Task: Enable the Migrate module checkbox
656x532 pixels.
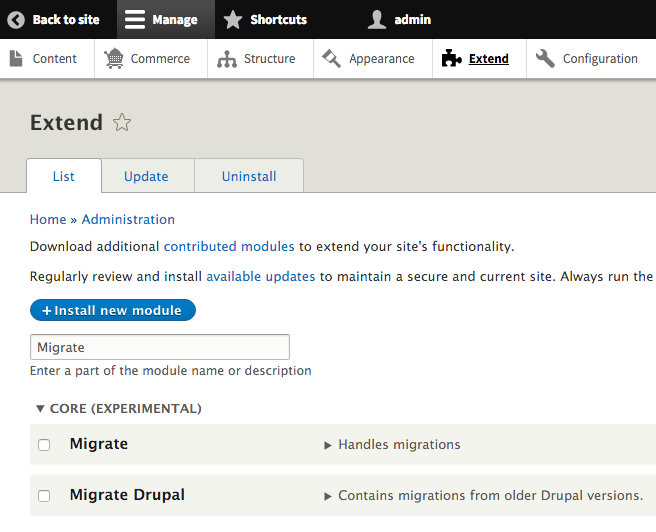Action: [x=44, y=445]
